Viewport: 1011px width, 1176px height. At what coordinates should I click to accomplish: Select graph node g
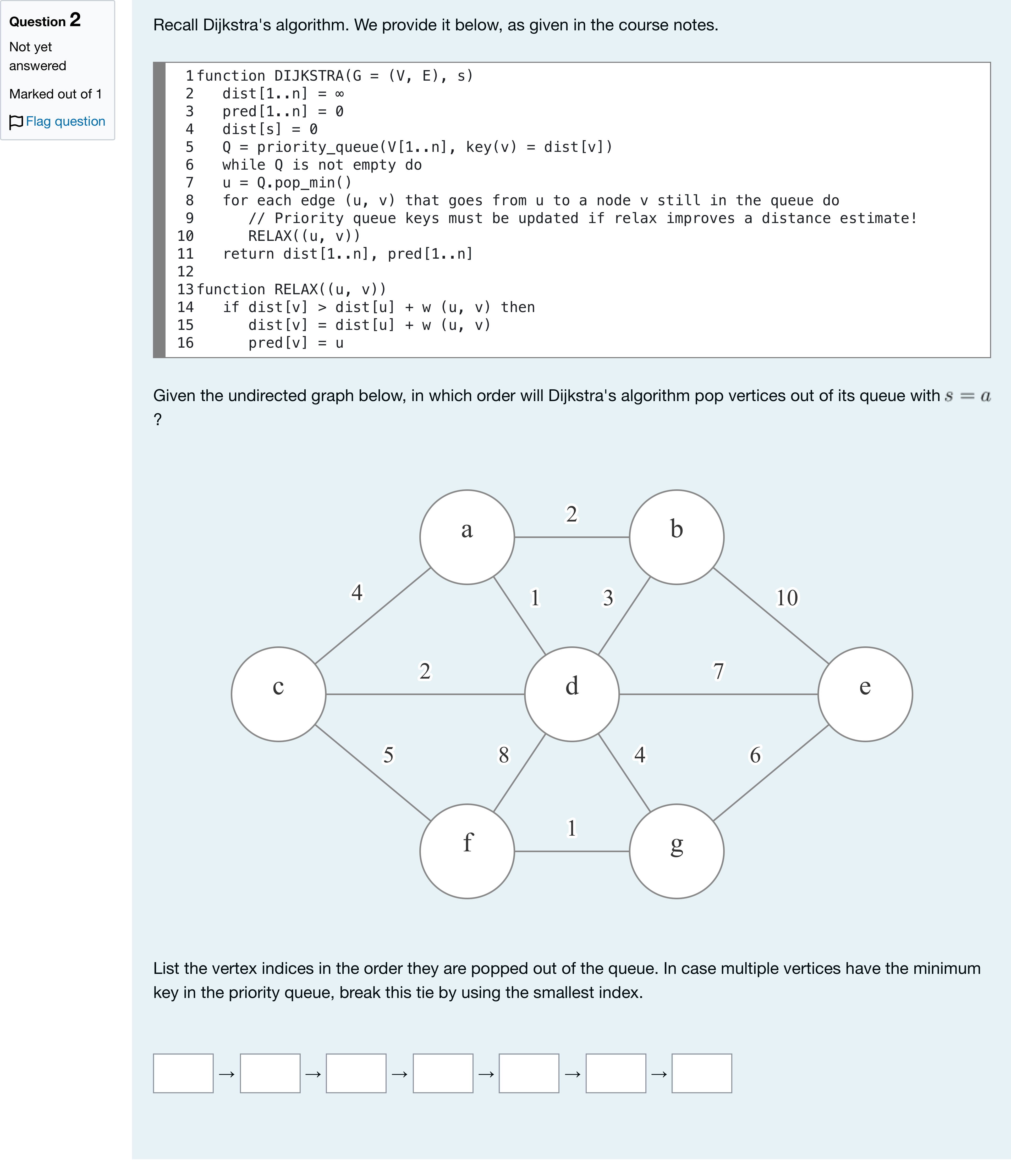(677, 851)
